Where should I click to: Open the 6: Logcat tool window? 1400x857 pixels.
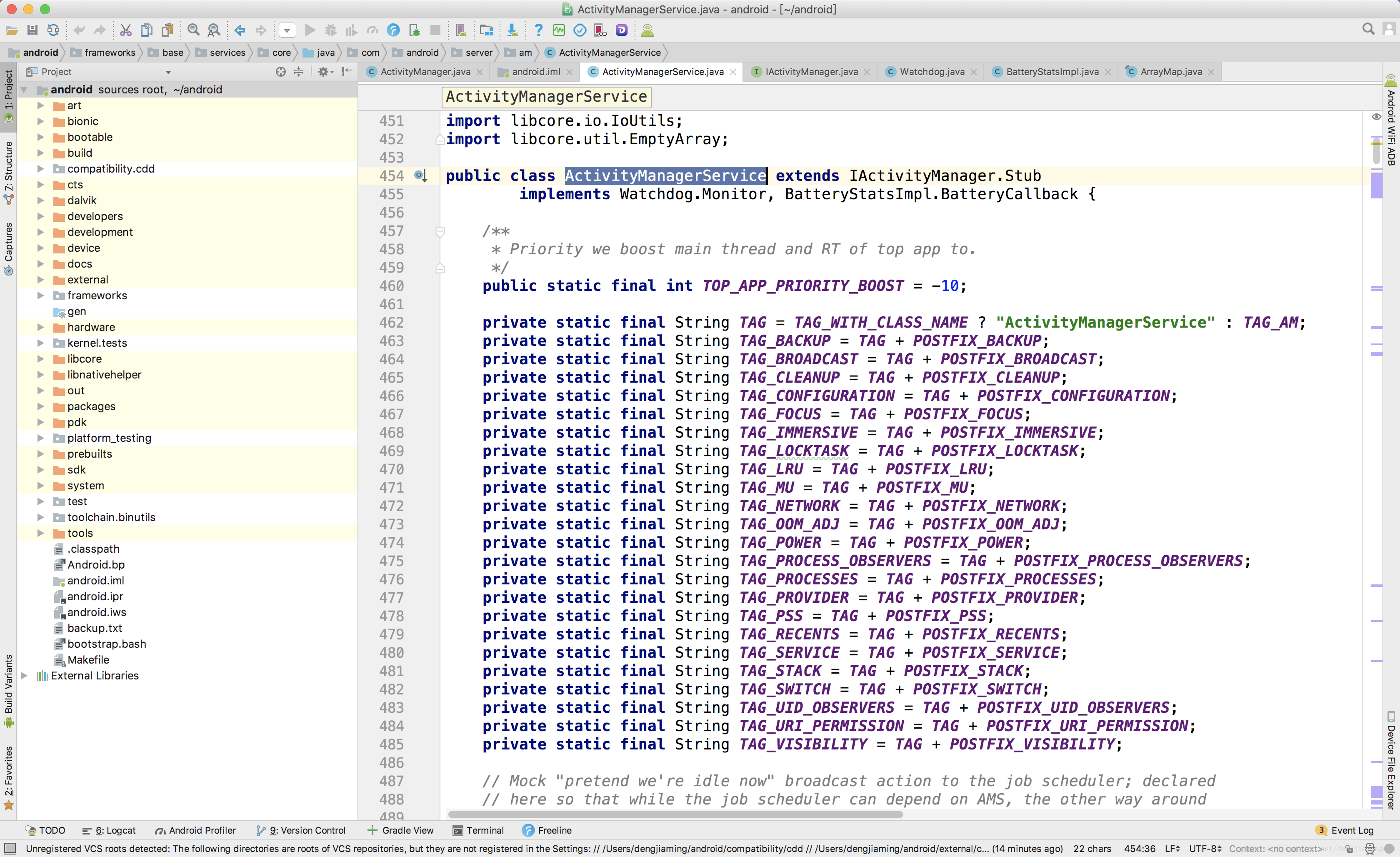tap(109, 831)
